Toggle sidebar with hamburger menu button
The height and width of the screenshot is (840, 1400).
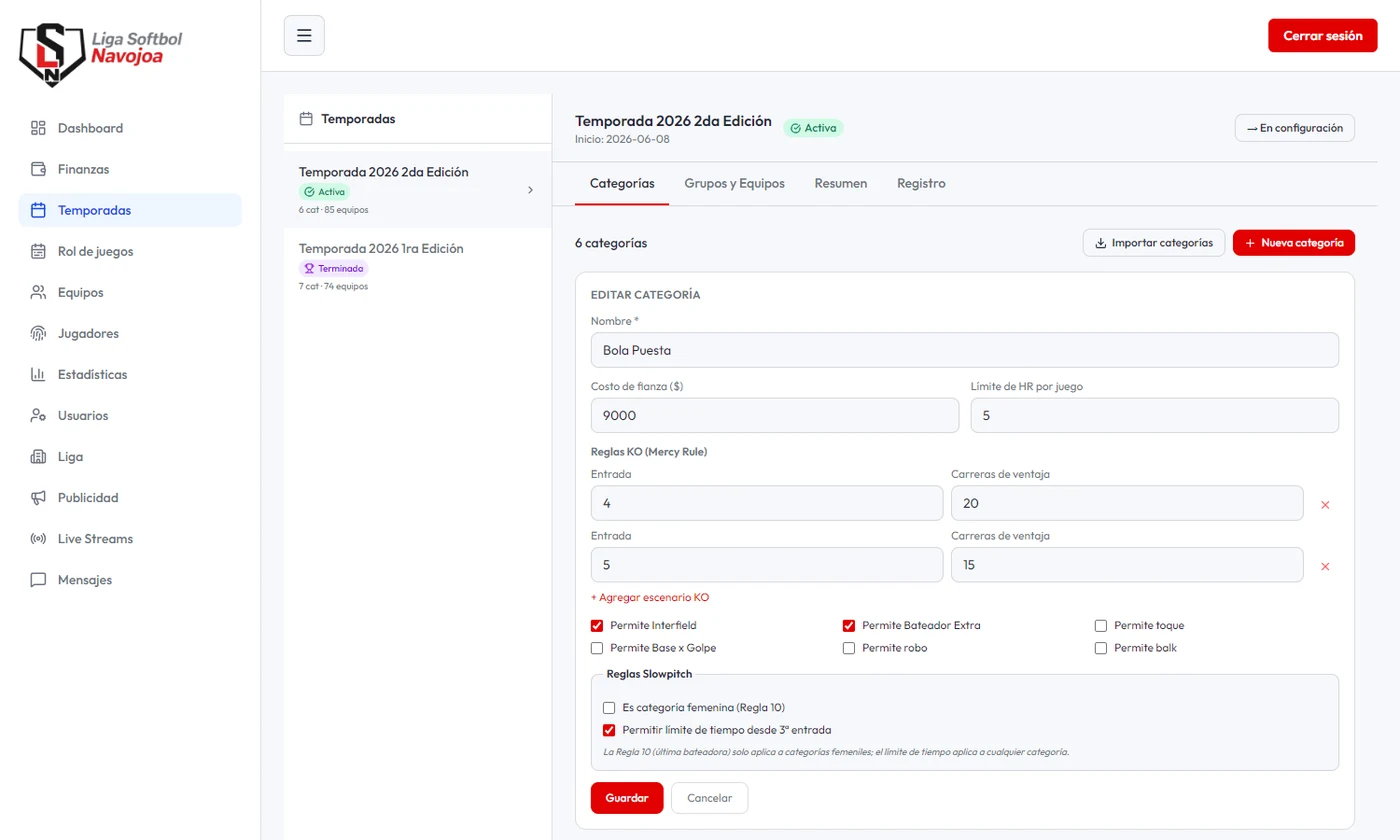[304, 36]
